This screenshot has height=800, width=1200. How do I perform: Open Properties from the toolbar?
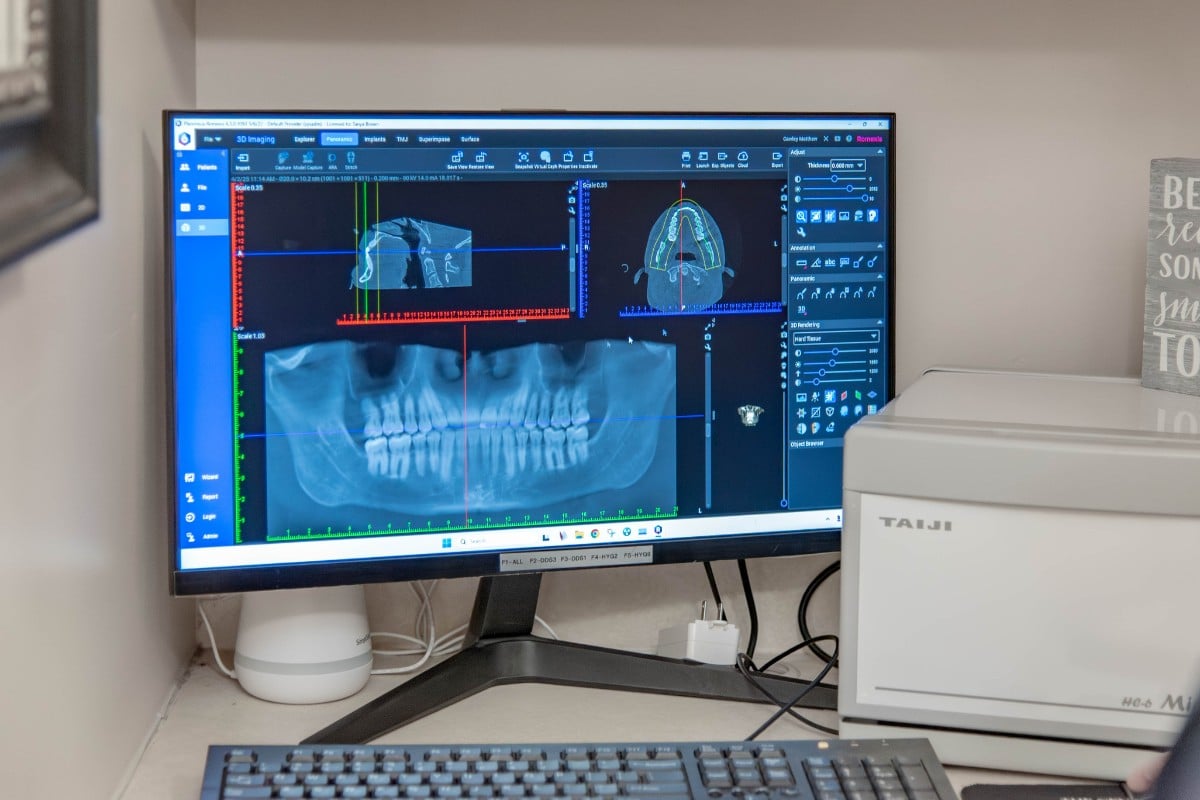point(568,157)
